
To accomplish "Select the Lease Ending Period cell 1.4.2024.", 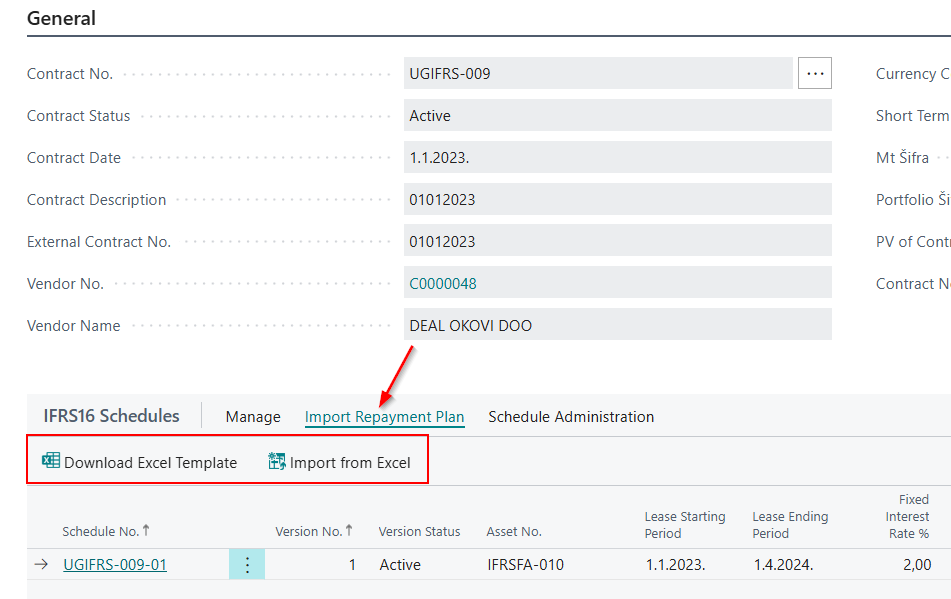I will (783, 564).
